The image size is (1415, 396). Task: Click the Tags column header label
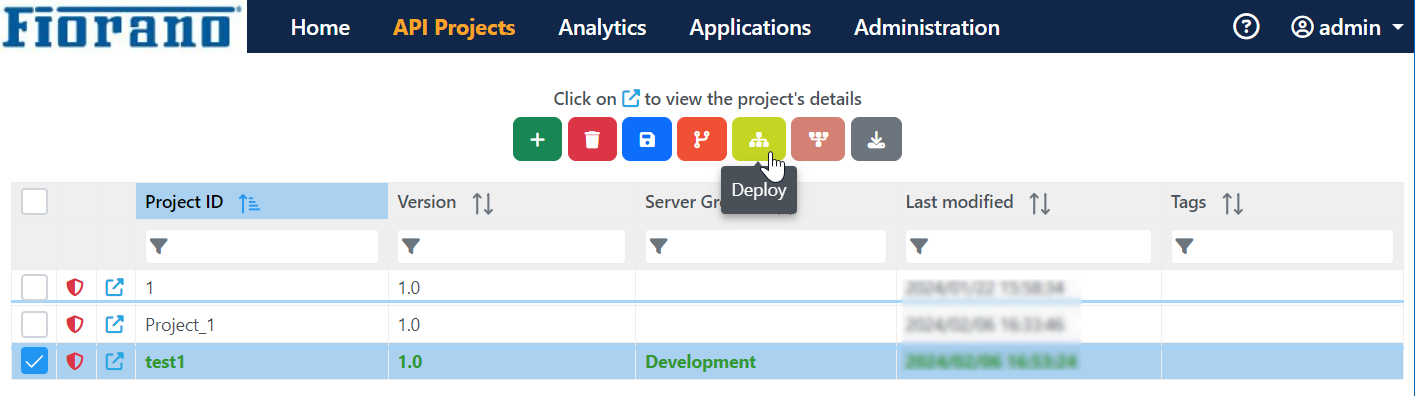tap(1189, 202)
